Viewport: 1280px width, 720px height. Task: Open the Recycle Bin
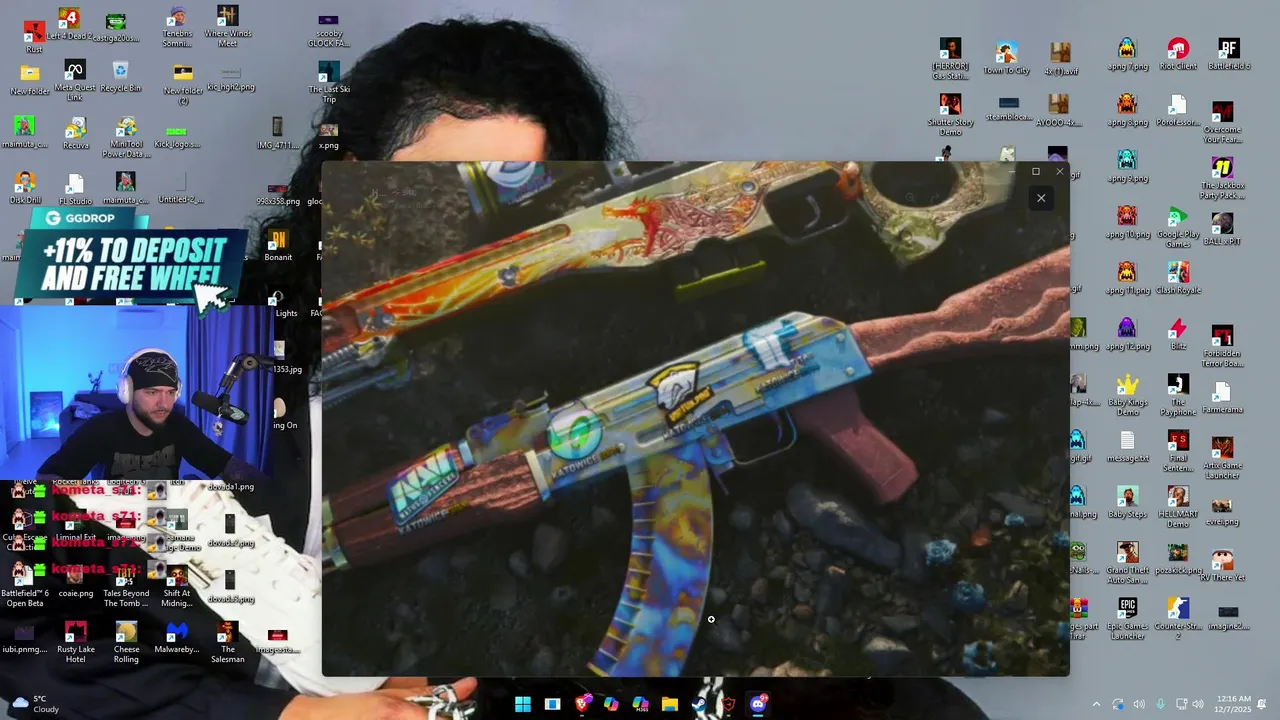[x=120, y=76]
